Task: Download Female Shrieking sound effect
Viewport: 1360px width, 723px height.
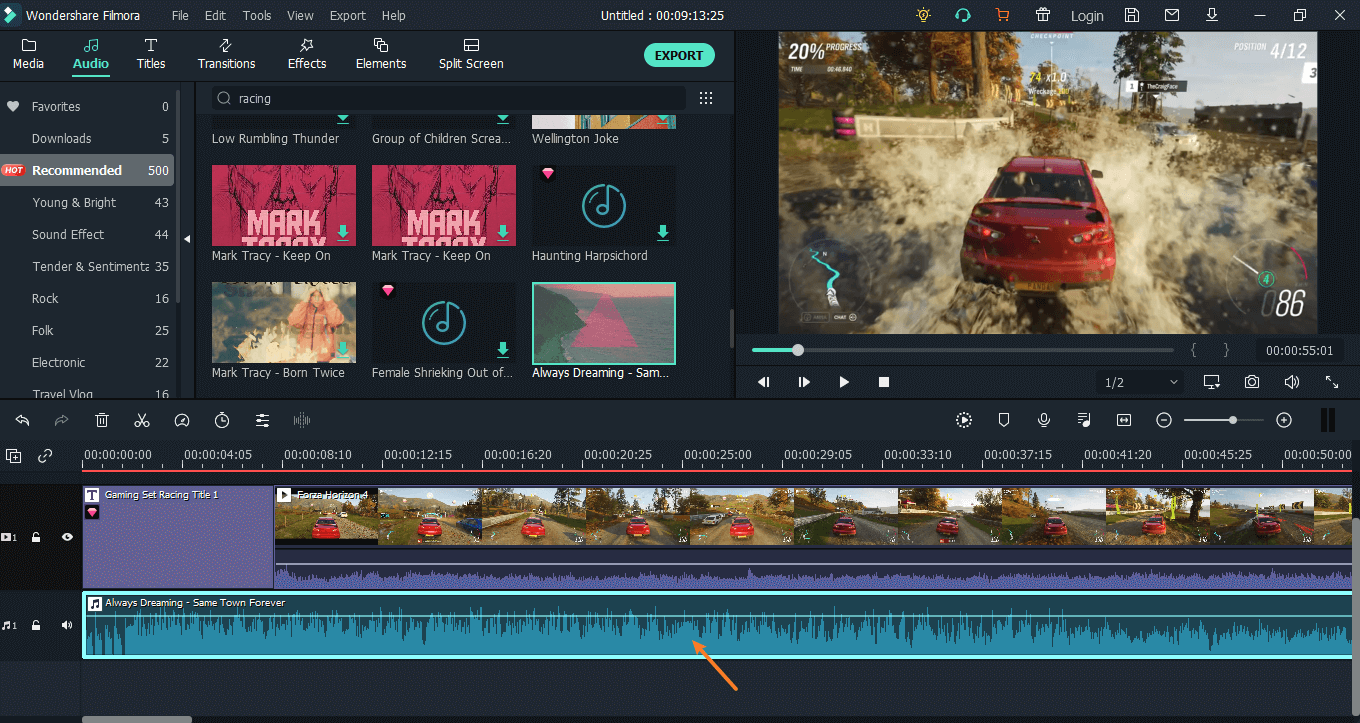Action: tap(502, 349)
